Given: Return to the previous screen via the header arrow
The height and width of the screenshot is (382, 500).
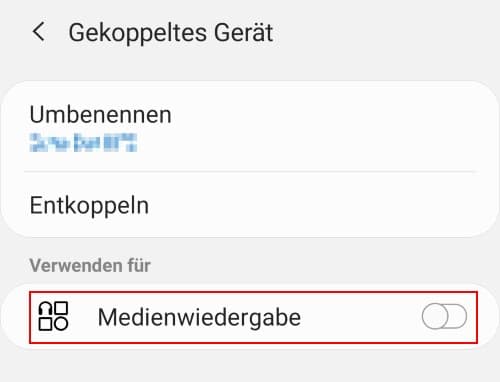Looking at the screenshot, I should point(38,32).
